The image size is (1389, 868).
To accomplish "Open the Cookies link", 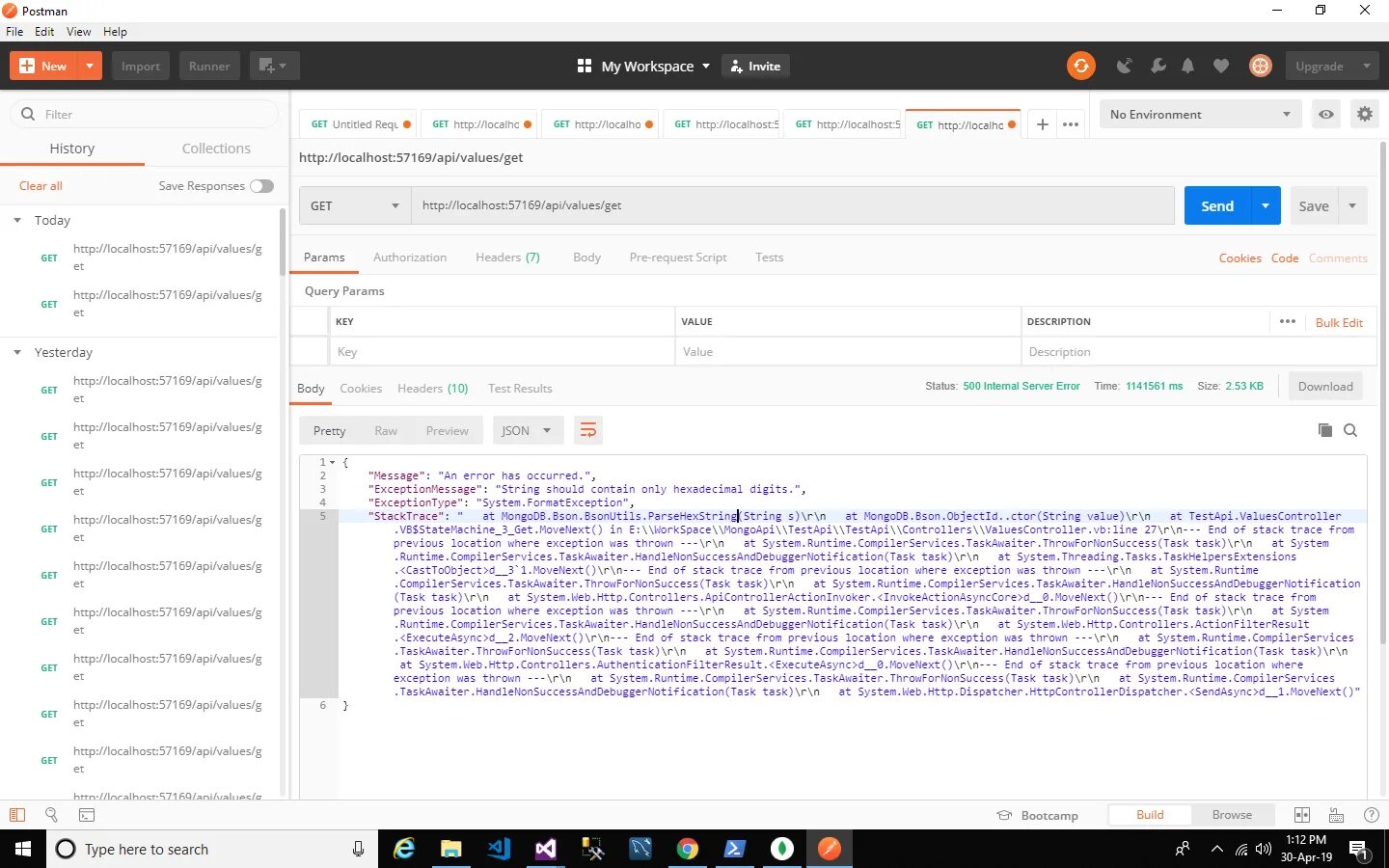I will pos(1239,258).
